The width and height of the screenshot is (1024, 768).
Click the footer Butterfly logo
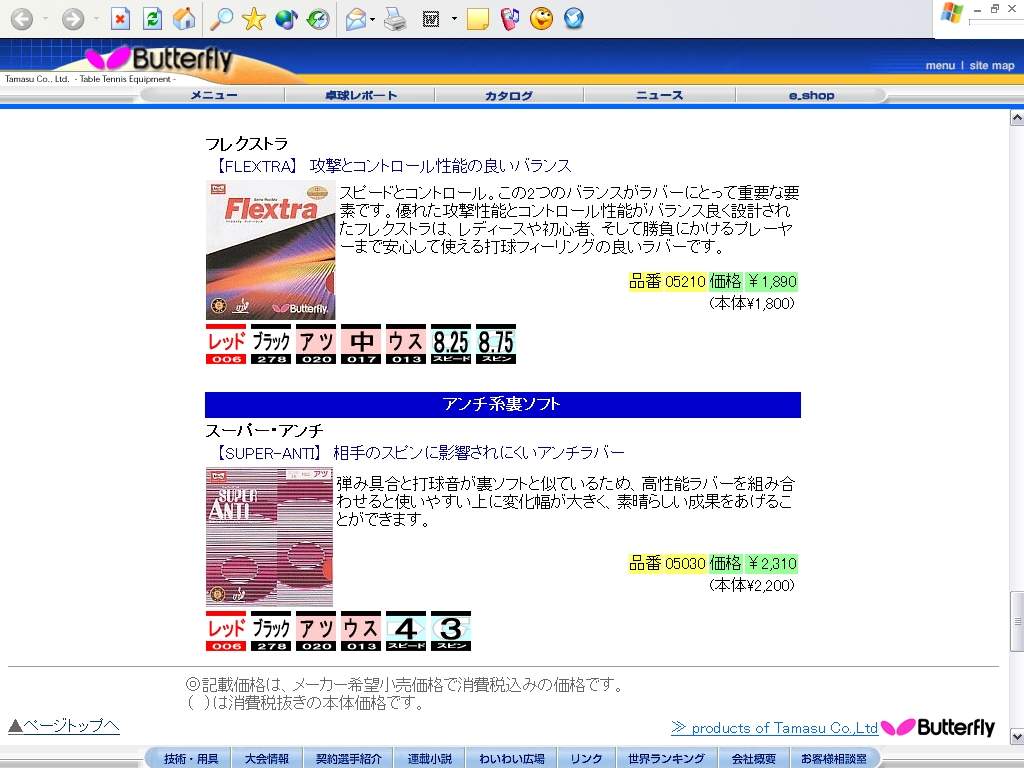938,727
